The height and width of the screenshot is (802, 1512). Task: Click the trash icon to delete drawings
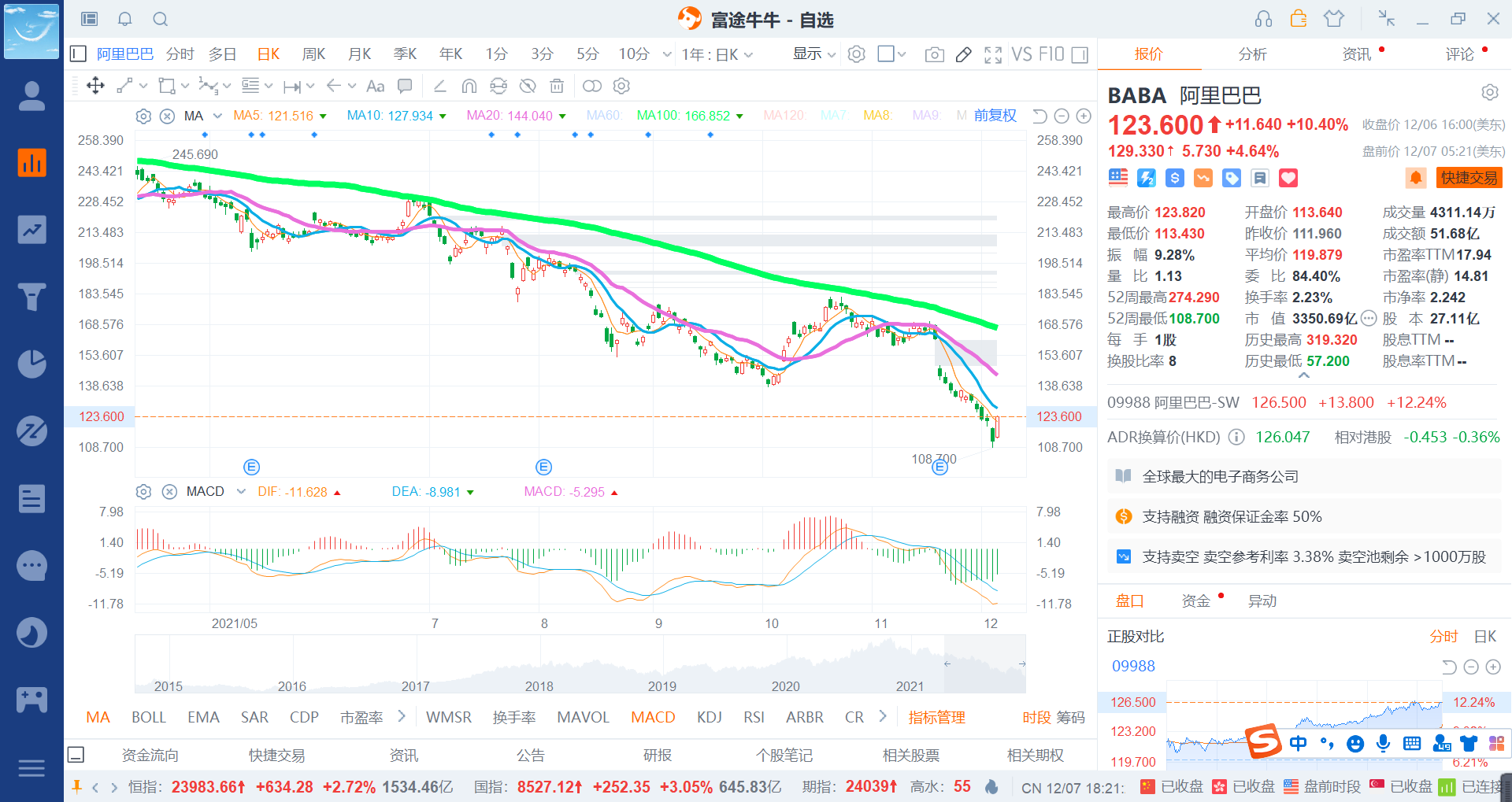pyautogui.click(x=557, y=86)
